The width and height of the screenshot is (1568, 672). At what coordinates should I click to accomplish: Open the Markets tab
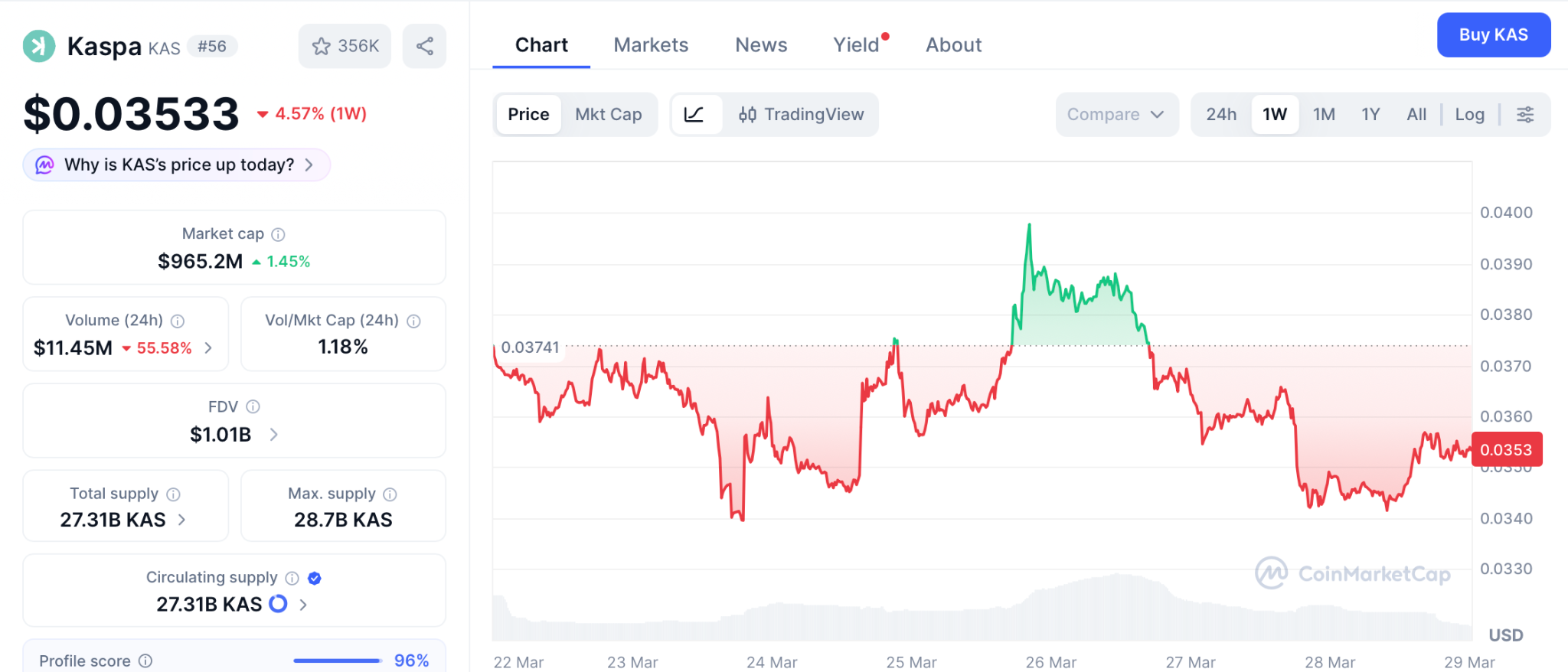(651, 45)
